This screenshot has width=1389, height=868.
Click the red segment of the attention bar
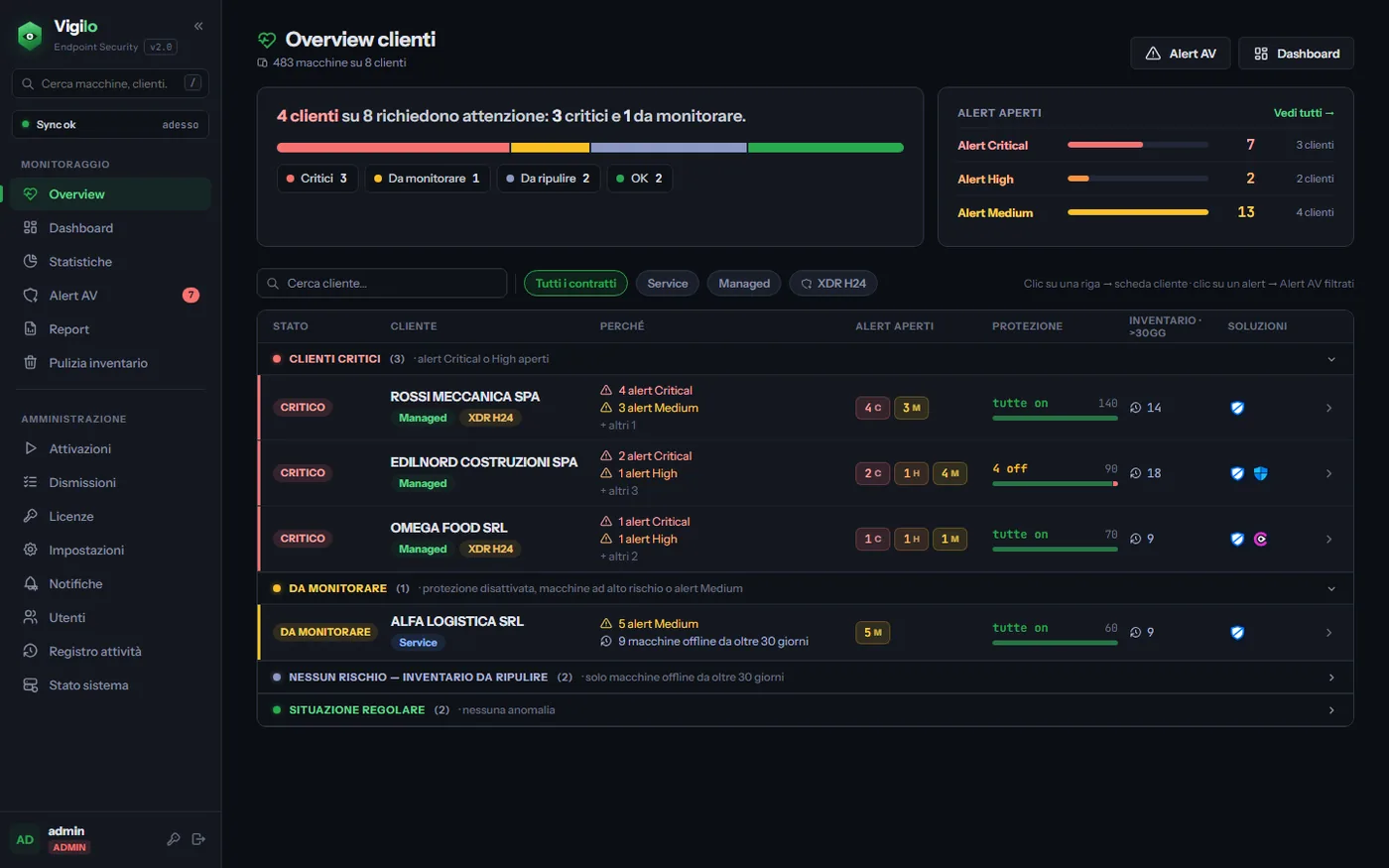[393, 148]
